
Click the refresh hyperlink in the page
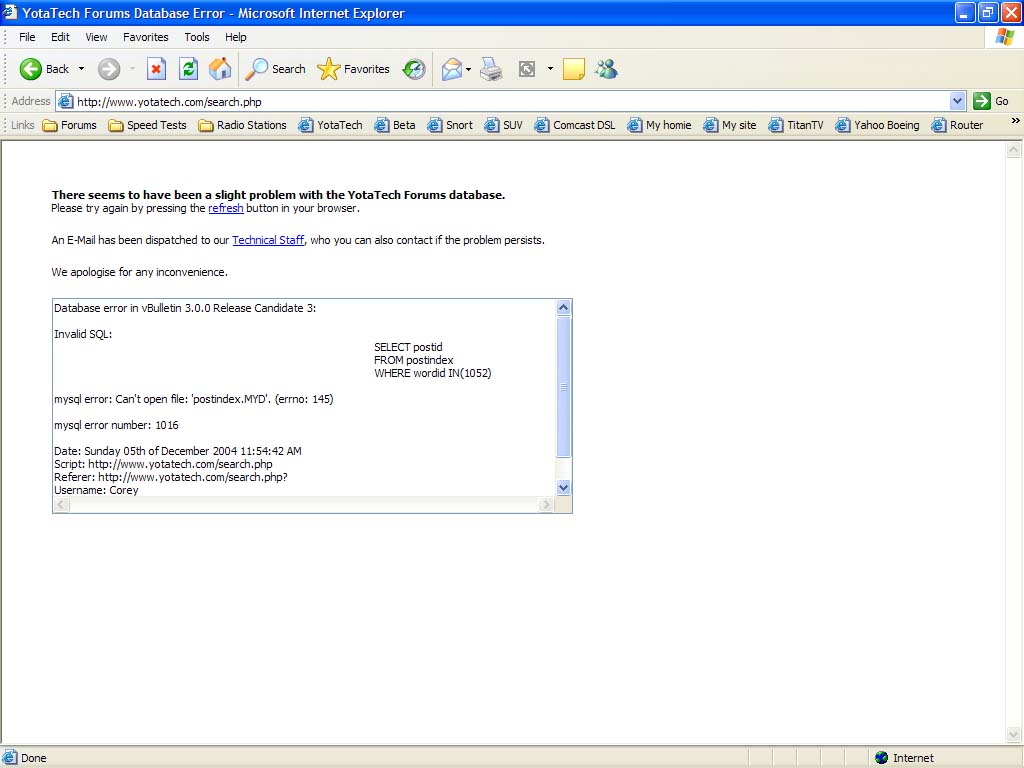[x=226, y=208]
